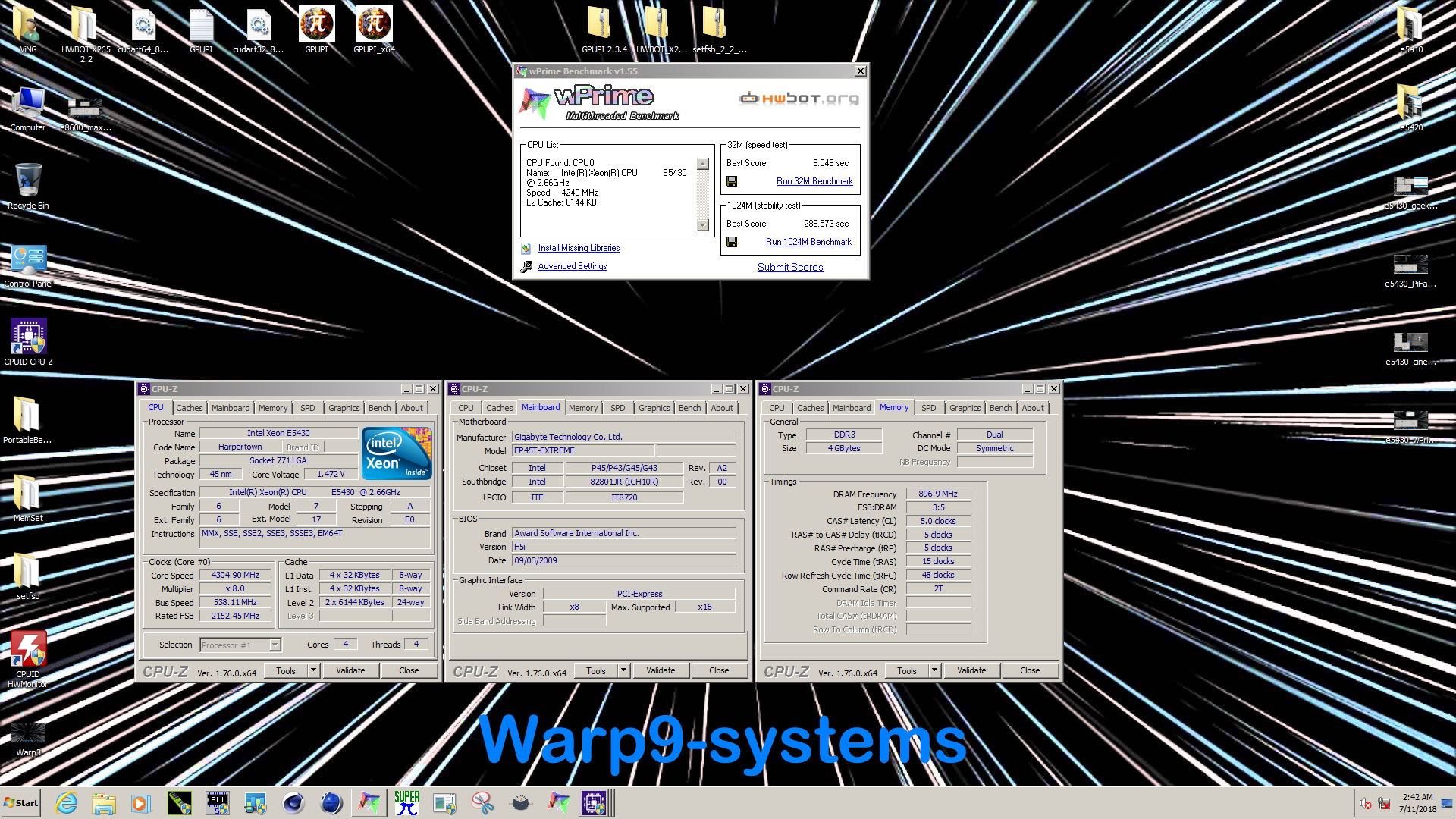Switch to About tab in CPU-Z Mainboard-tab window
This screenshot has width=1456, height=819.
[722, 408]
